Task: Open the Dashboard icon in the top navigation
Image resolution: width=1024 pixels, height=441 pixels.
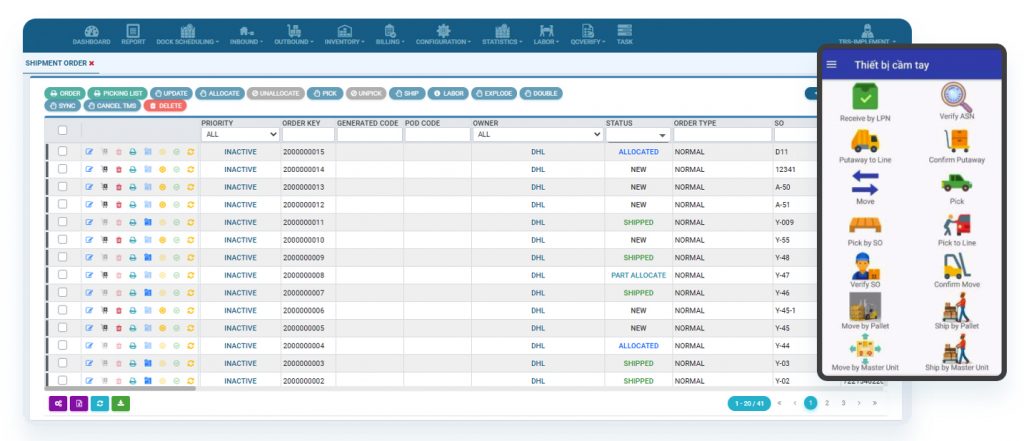Action: [91, 34]
